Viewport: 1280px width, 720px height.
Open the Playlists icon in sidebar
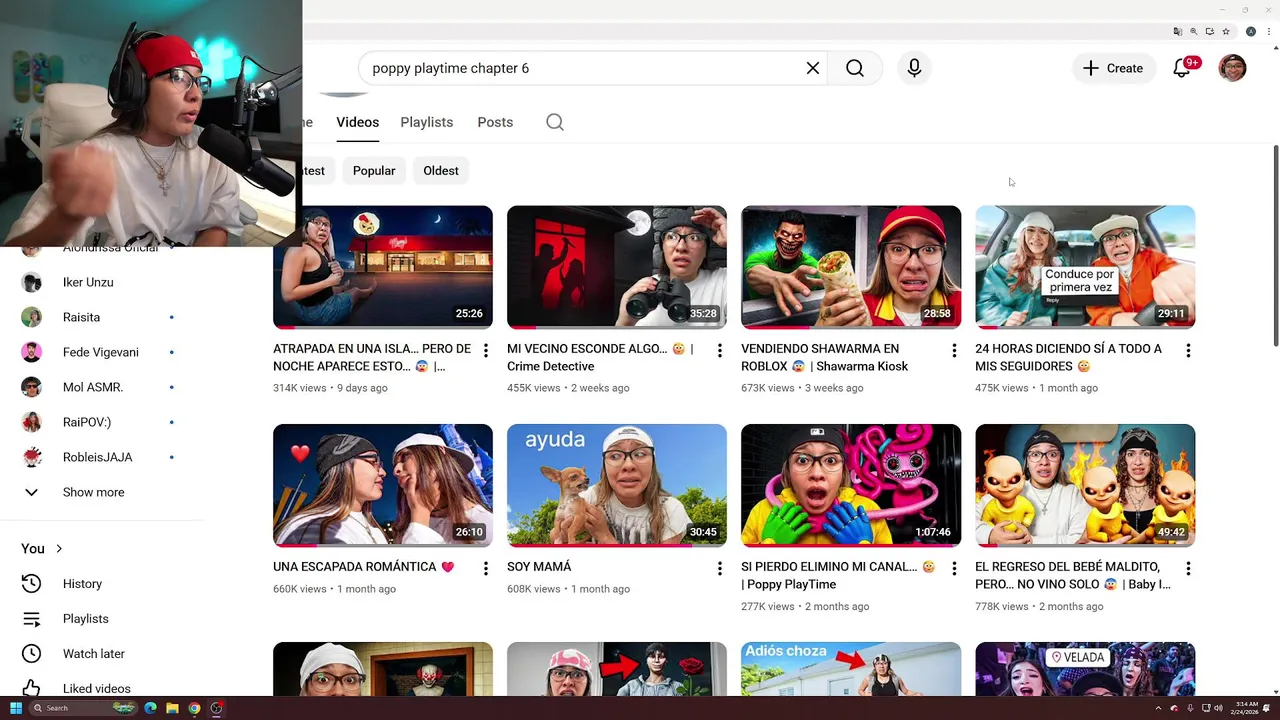point(32,618)
